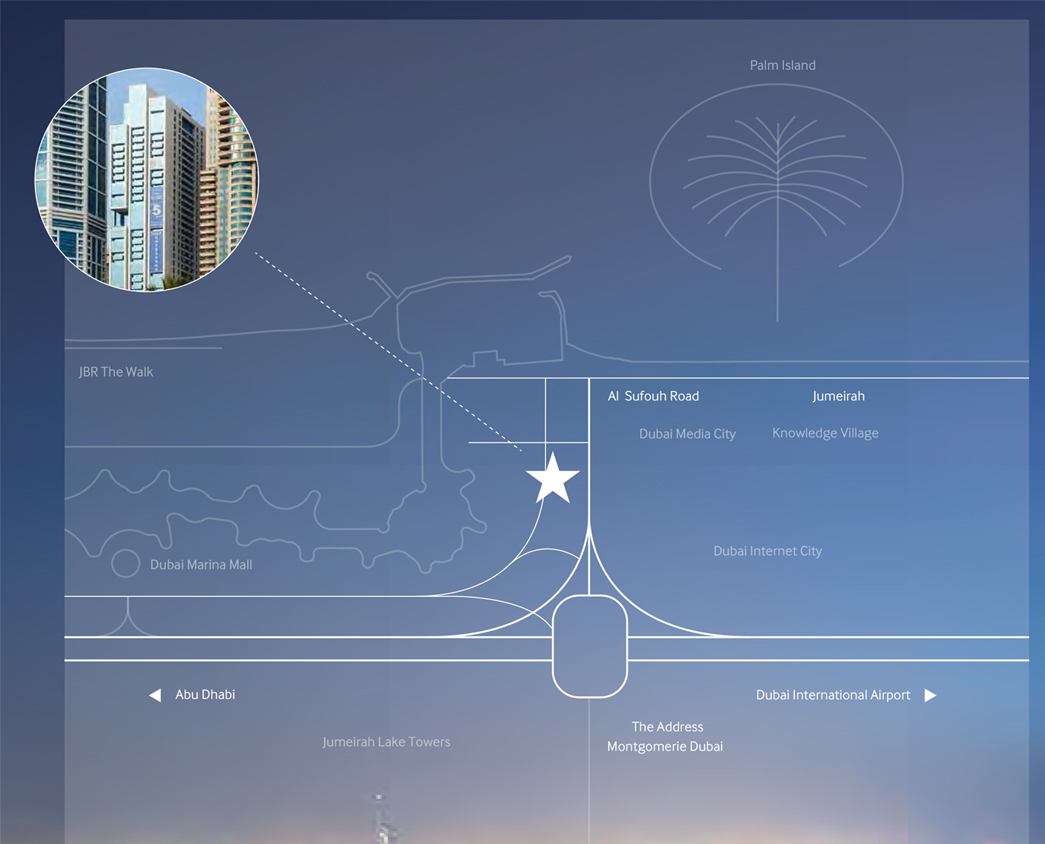Click the right arrow beside Dubai International Airport

(x=930, y=695)
